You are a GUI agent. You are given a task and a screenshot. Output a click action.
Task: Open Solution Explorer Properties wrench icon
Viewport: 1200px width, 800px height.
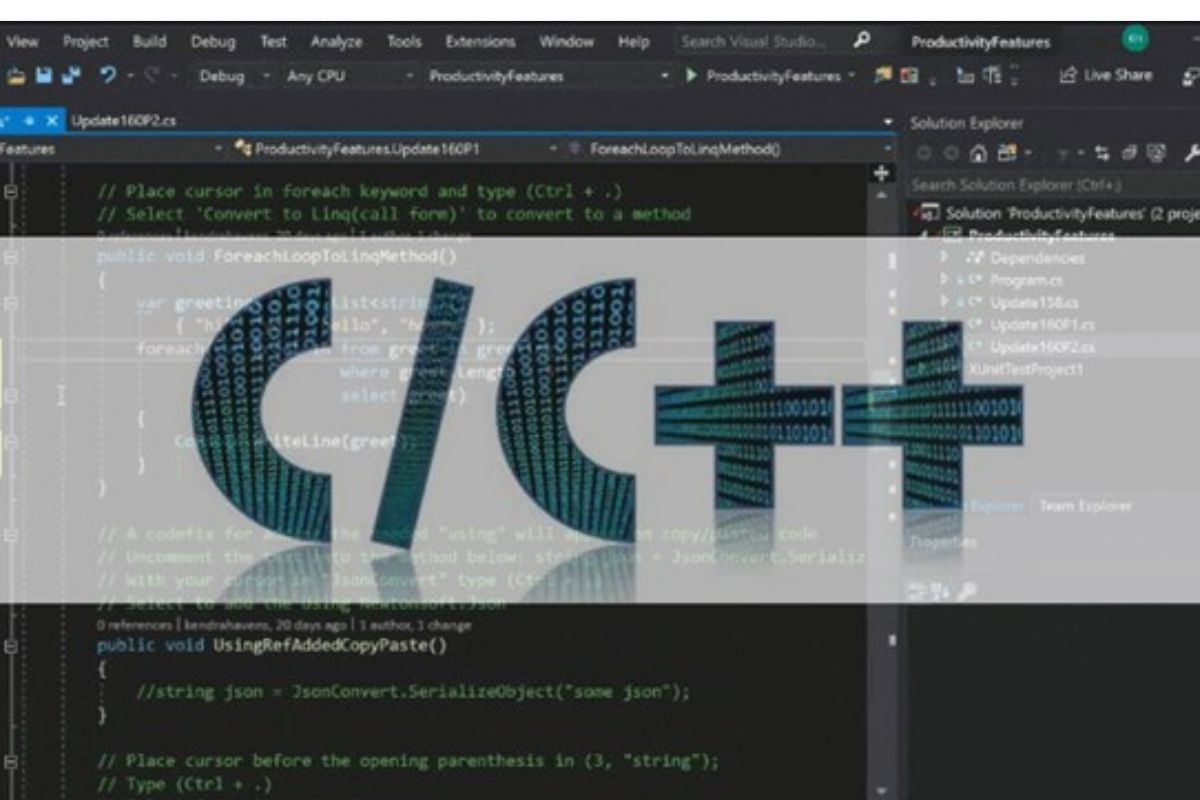point(1190,154)
